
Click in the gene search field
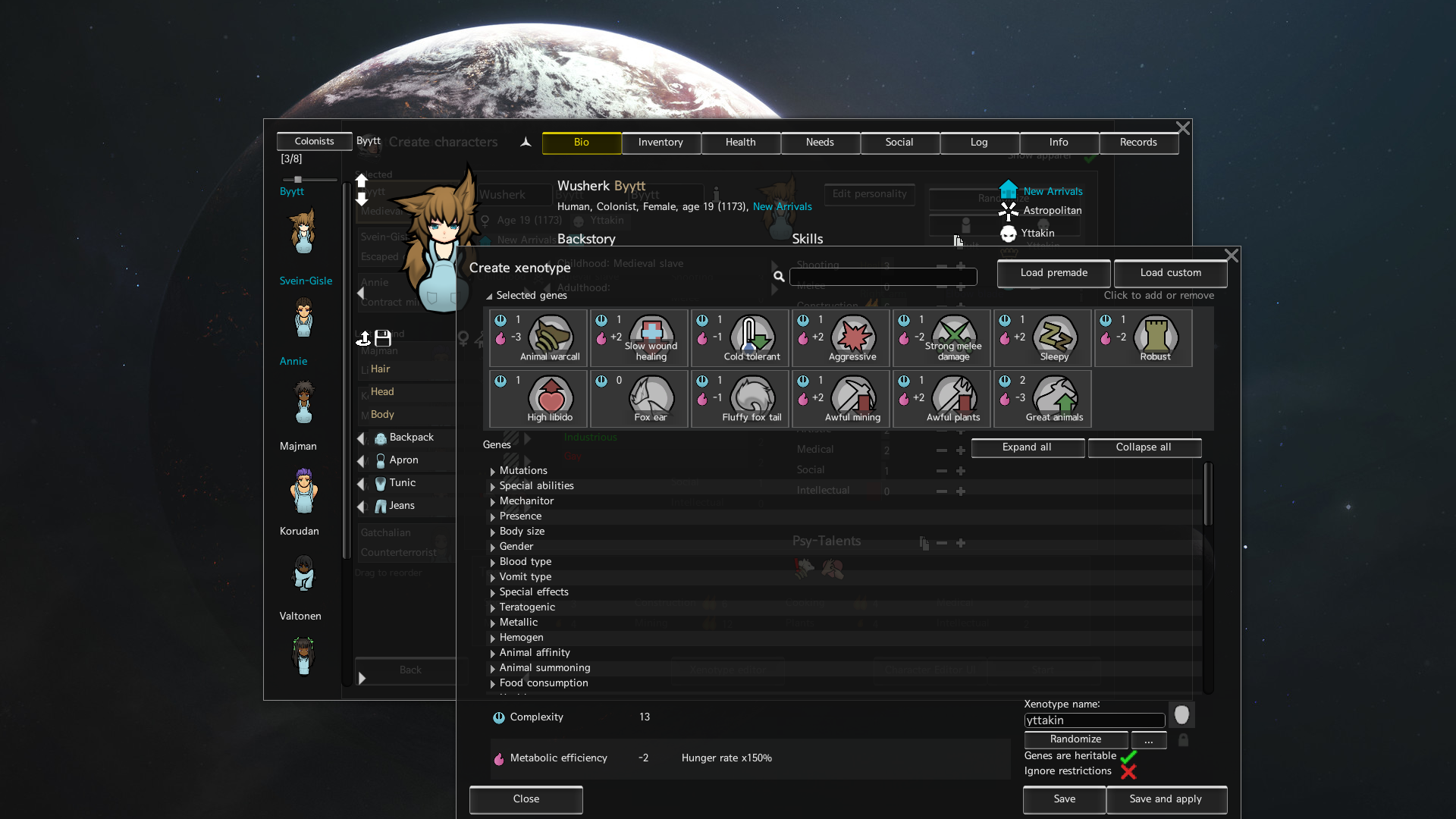[x=883, y=277]
